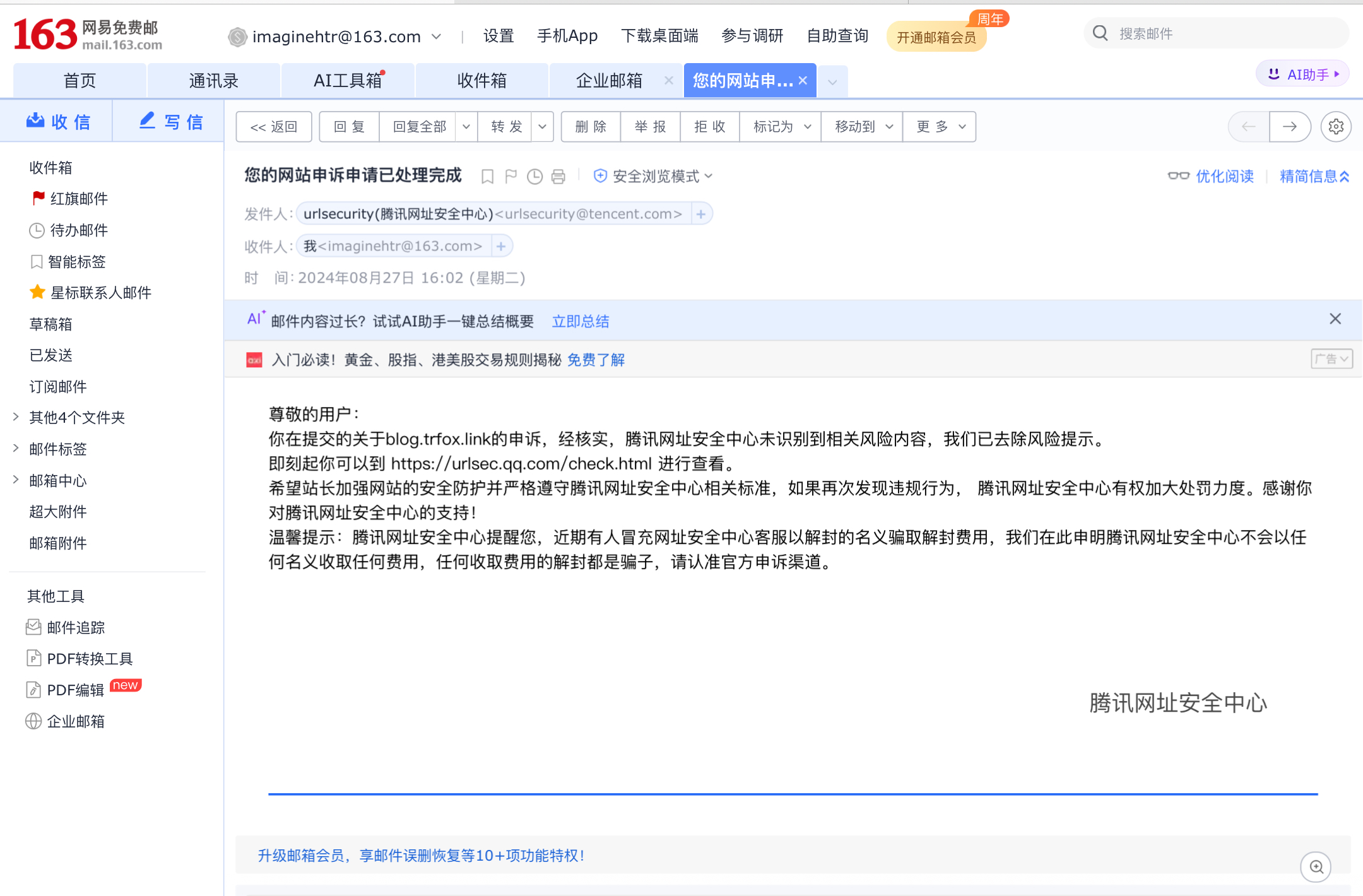Open the AI工具箱 tab
Image resolution: width=1363 pixels, height=896 pixels.
[x=347, y=80]
